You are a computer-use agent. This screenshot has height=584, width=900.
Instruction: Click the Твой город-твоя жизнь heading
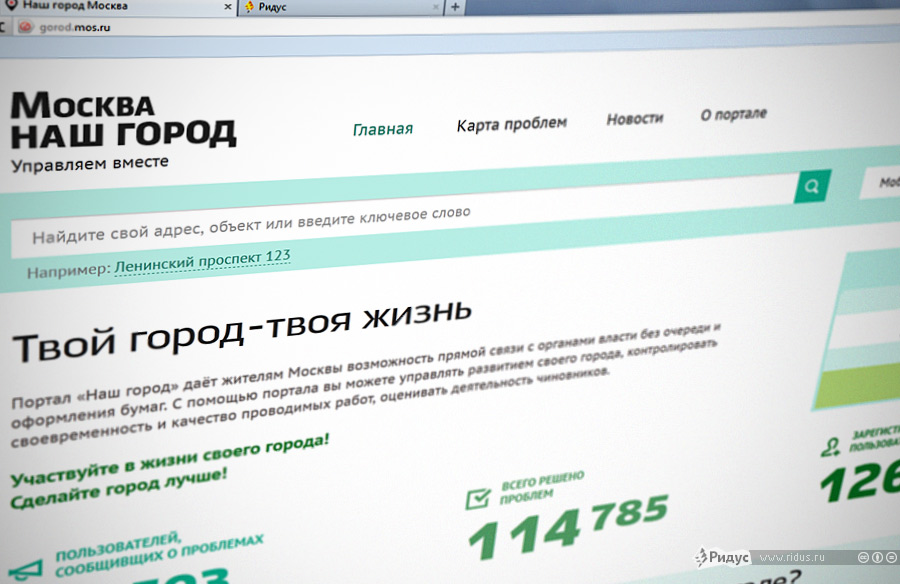pyautogui.click(x=242, y=331)
